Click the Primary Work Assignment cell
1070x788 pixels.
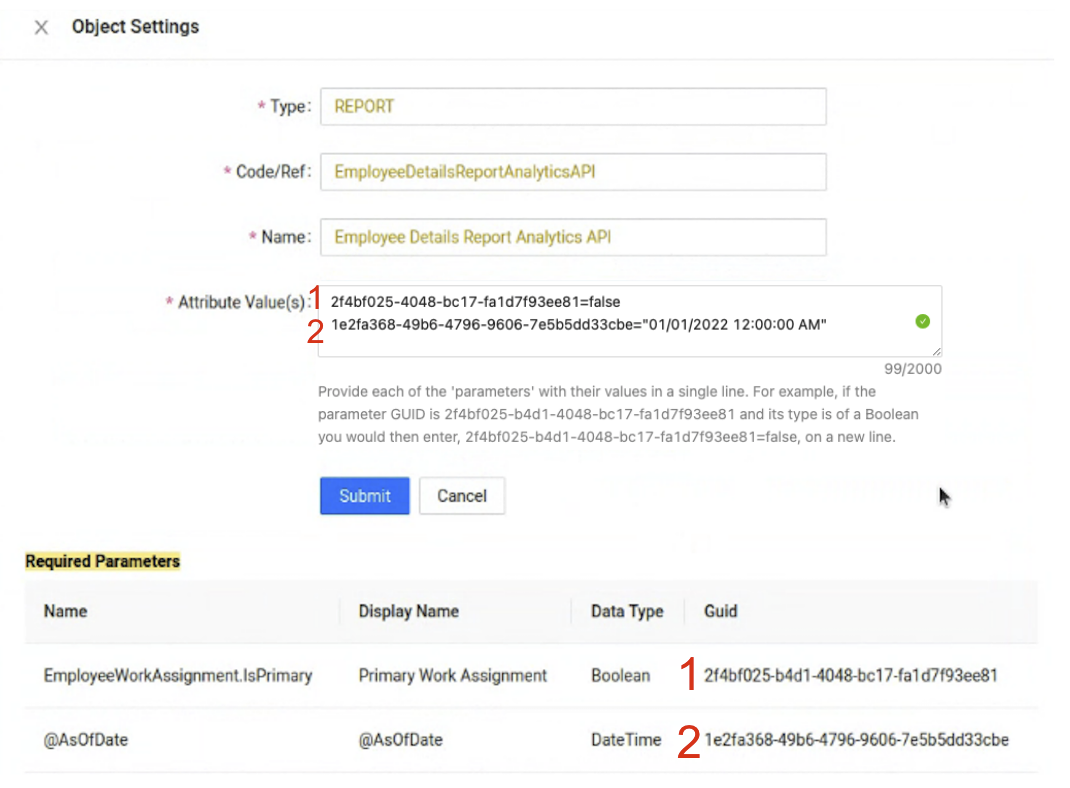click(x=452, y=676)
